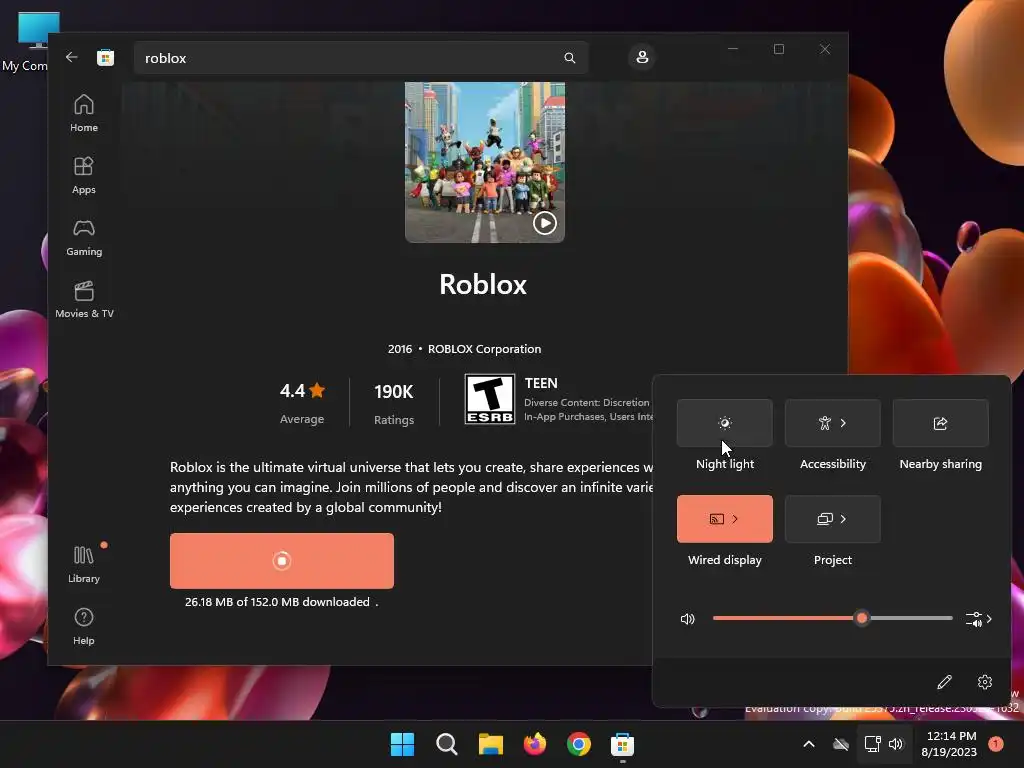This screenshot has height=768, width=1024.
Task: Launch Google Chrome from the taskbar
Action: 579,744
